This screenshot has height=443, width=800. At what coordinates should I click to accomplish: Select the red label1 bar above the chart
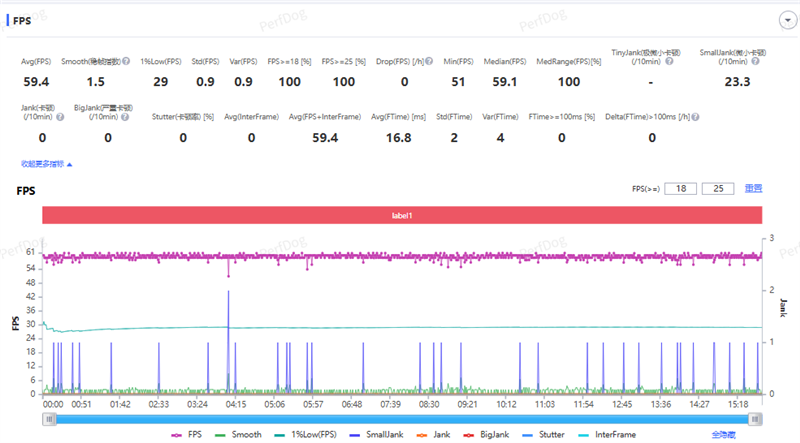(402, 215)
